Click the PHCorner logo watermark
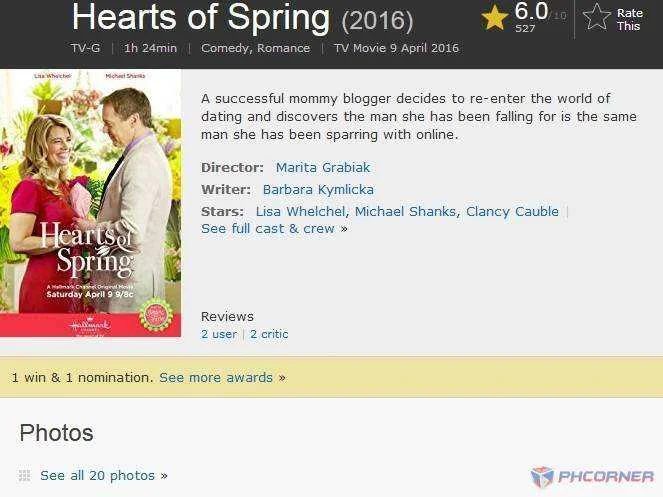The height and width of the screenshot is (497, 663). (592, 477)
